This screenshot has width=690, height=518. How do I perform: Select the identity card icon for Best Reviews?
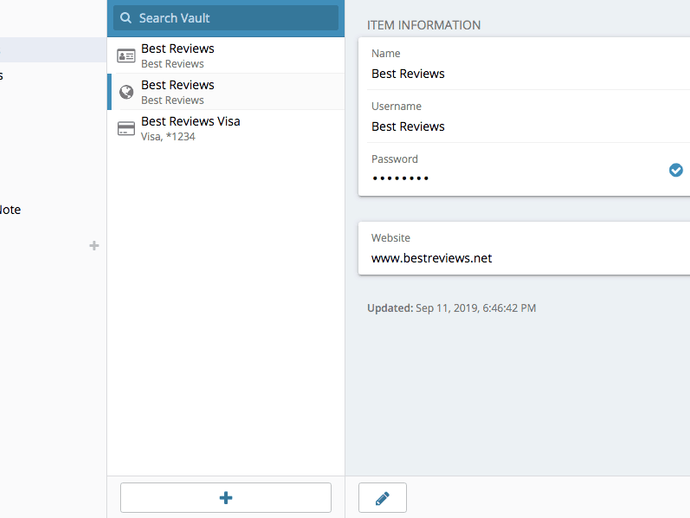pyautogui.click(x=126, y=56)
